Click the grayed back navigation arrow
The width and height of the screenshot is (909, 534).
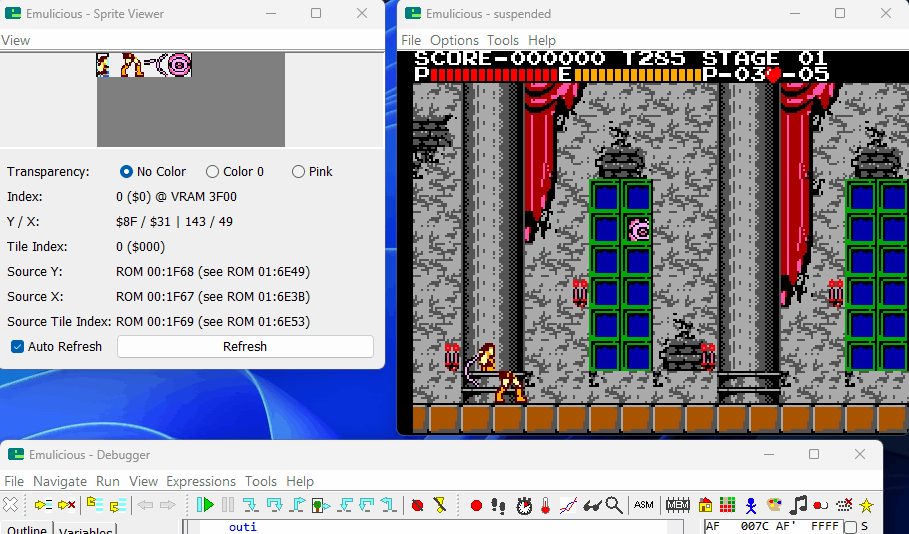[145, 505]
